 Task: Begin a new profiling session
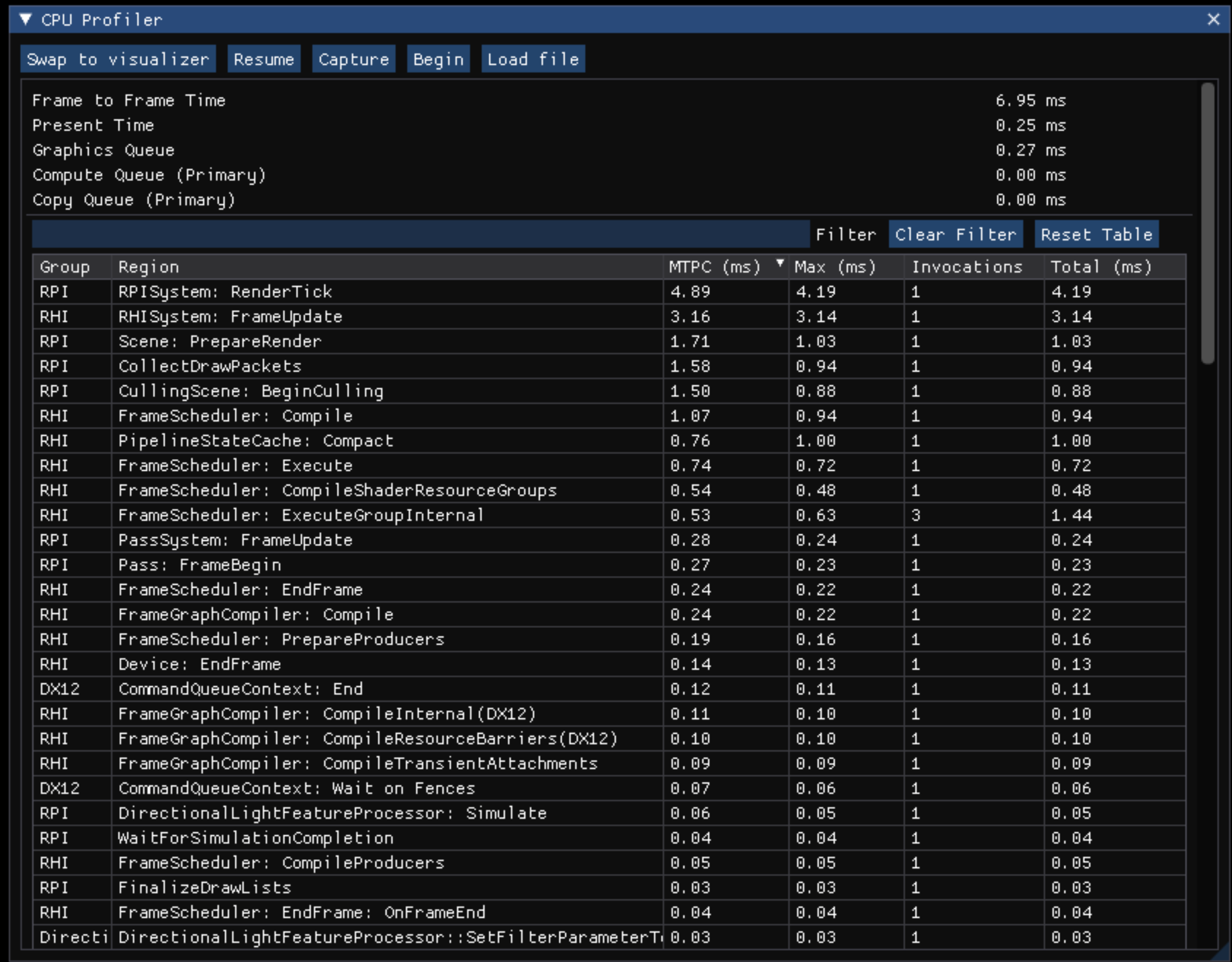pyautogui.click(x=438, y=58)
